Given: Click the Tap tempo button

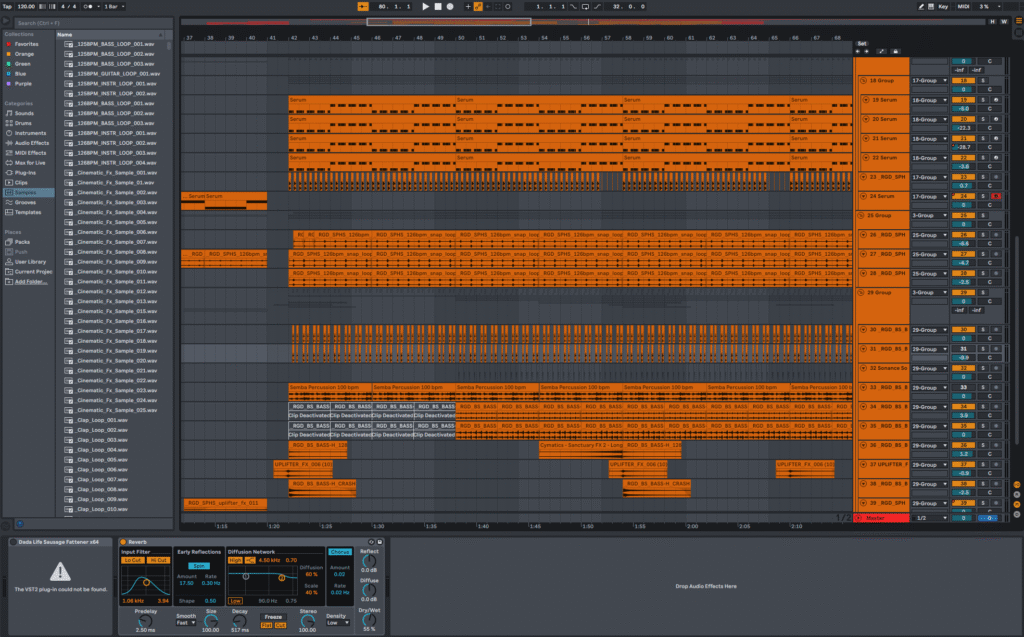Looking at the screenshot, I should pos(7,6).
